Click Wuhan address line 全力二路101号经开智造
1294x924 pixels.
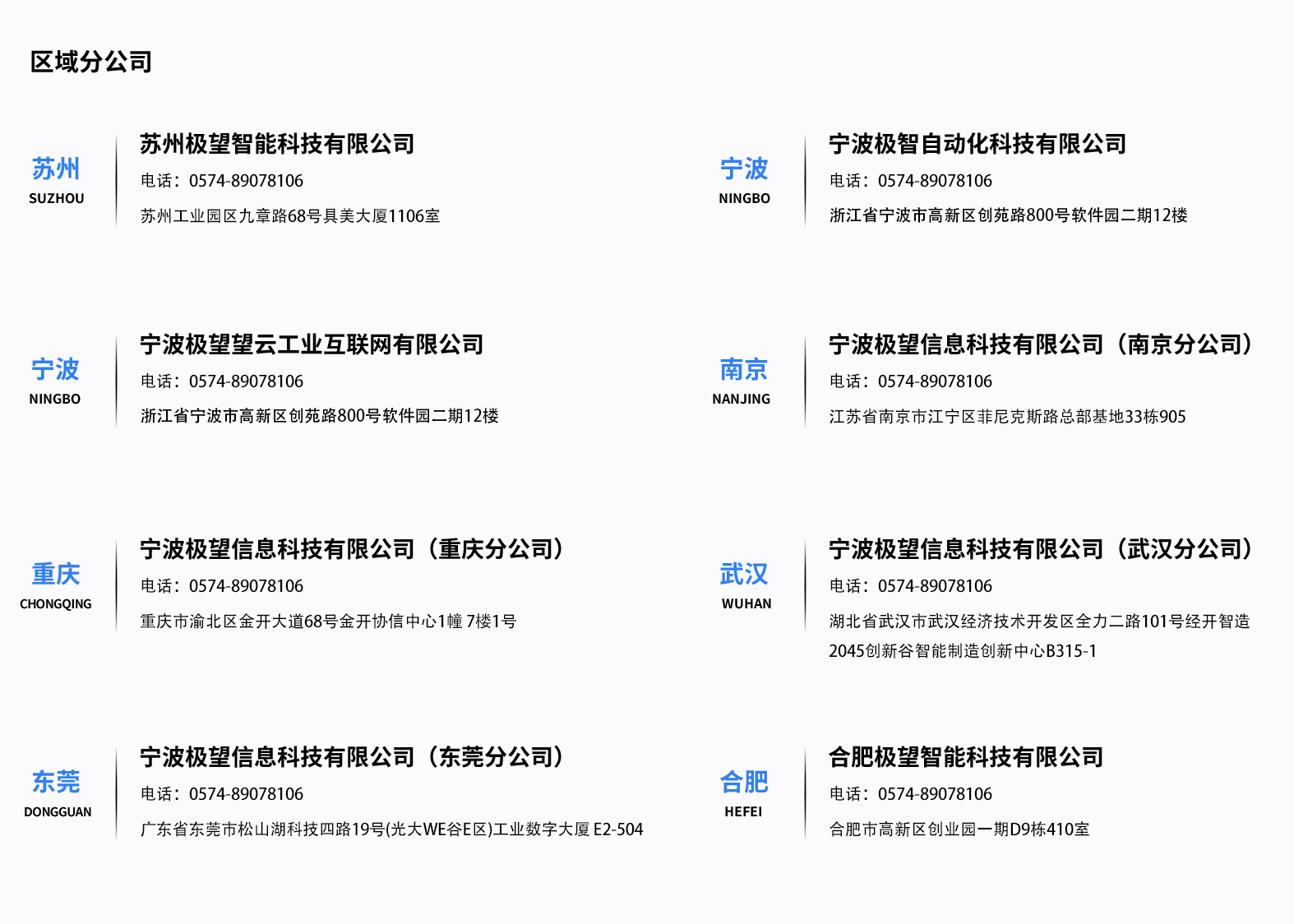(1039, 621)
